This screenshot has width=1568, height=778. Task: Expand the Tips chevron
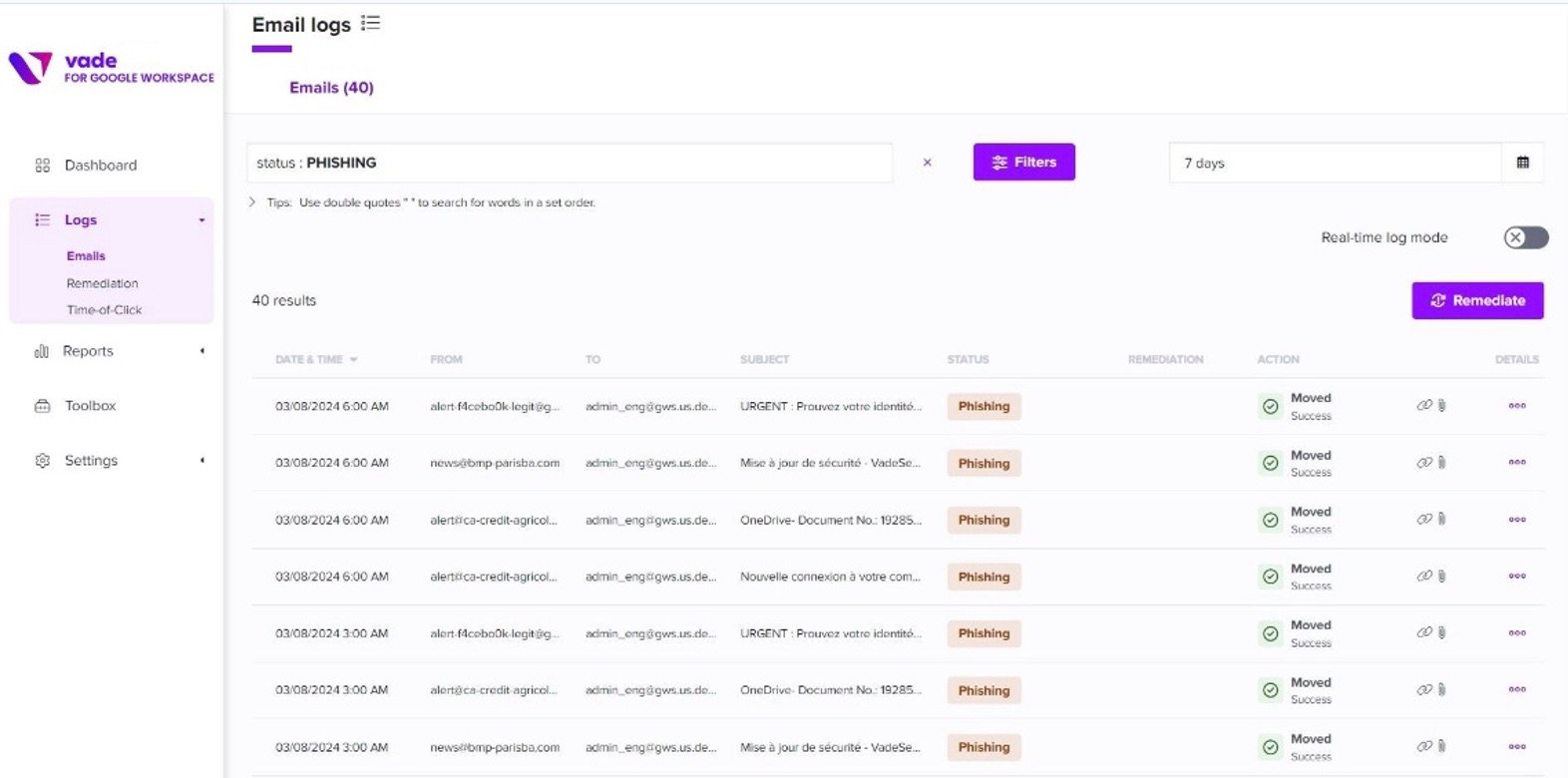[x=252, y=202]
